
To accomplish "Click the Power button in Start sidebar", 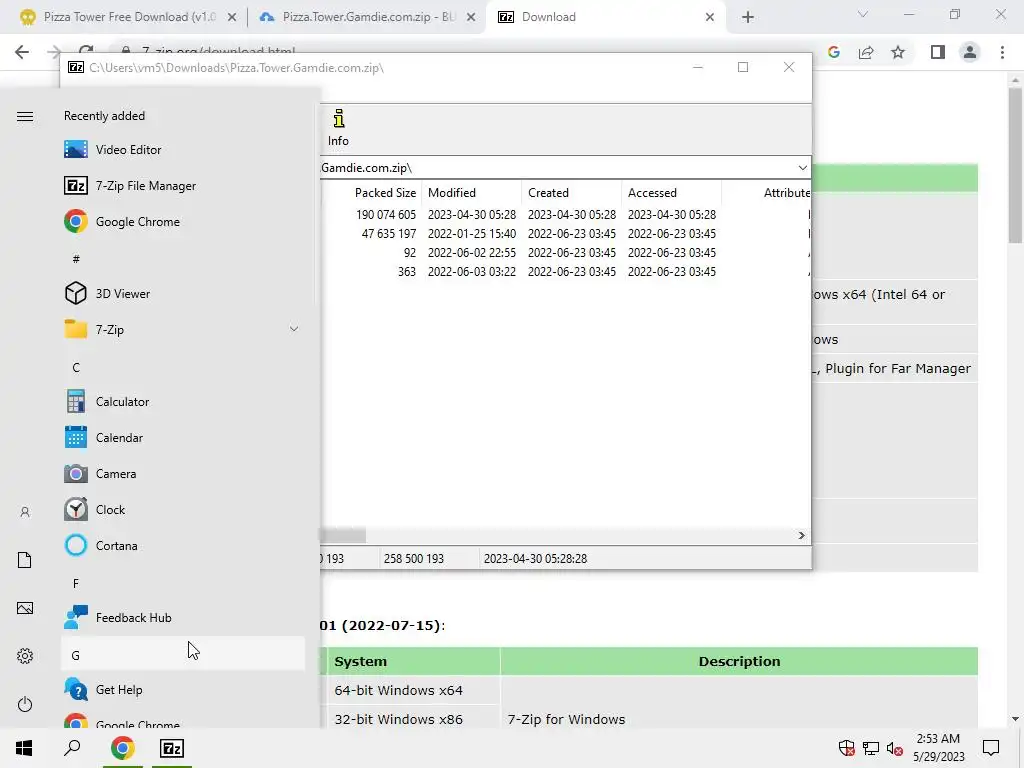I will pyautogui.click(x=25, y=704).
